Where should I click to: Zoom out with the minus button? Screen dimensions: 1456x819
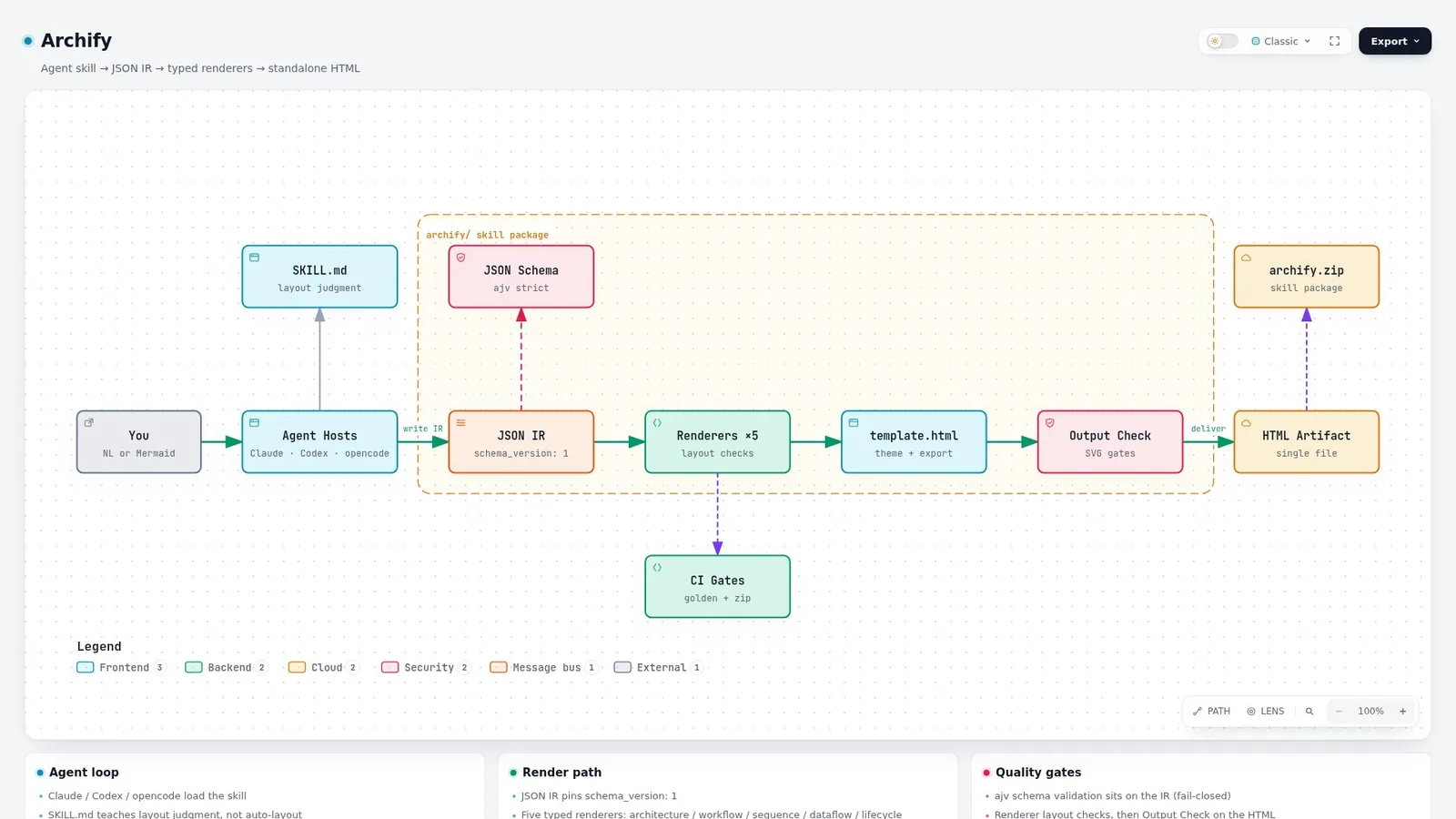point(1339,712)
